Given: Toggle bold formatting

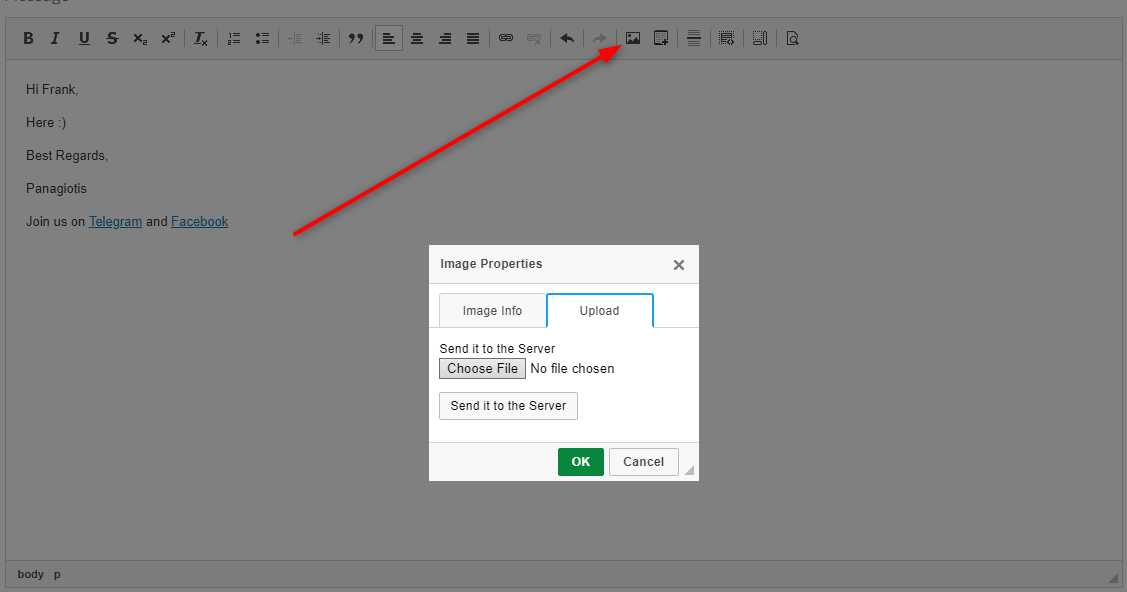Looking at the screenshot, I should 28,38.
